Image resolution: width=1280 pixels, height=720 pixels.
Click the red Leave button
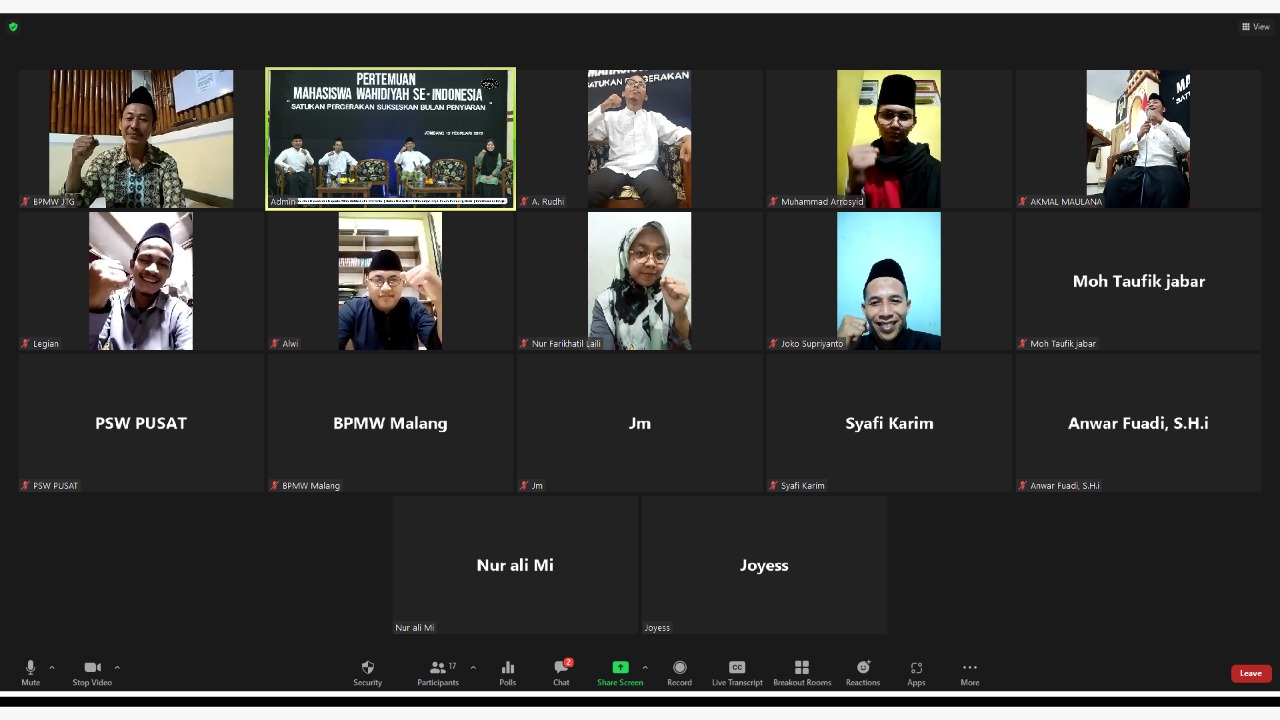(x=1250, y=673)
